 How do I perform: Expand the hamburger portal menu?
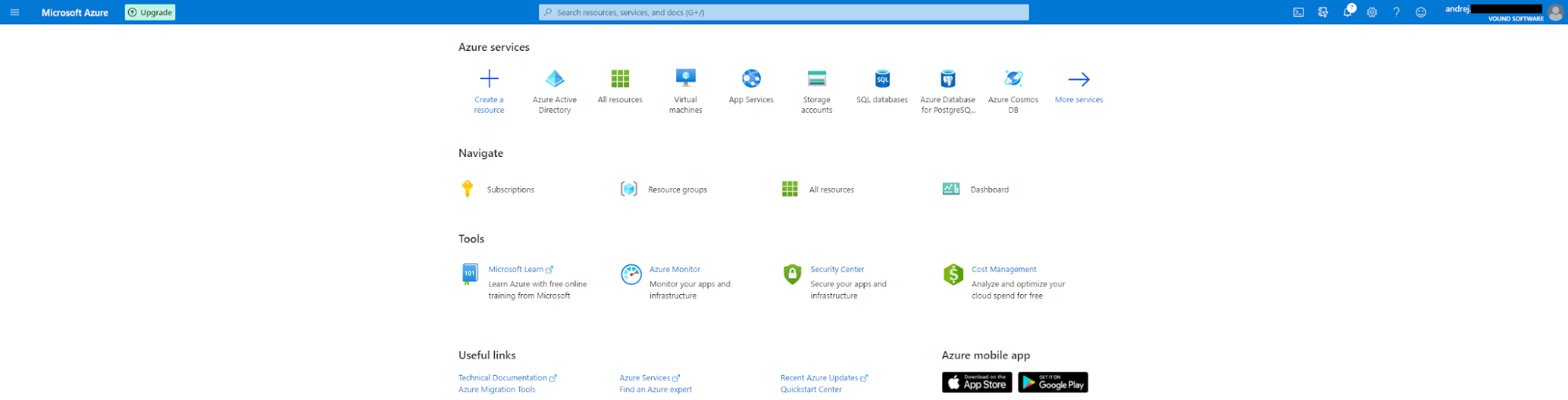click(x=15, y=13)
